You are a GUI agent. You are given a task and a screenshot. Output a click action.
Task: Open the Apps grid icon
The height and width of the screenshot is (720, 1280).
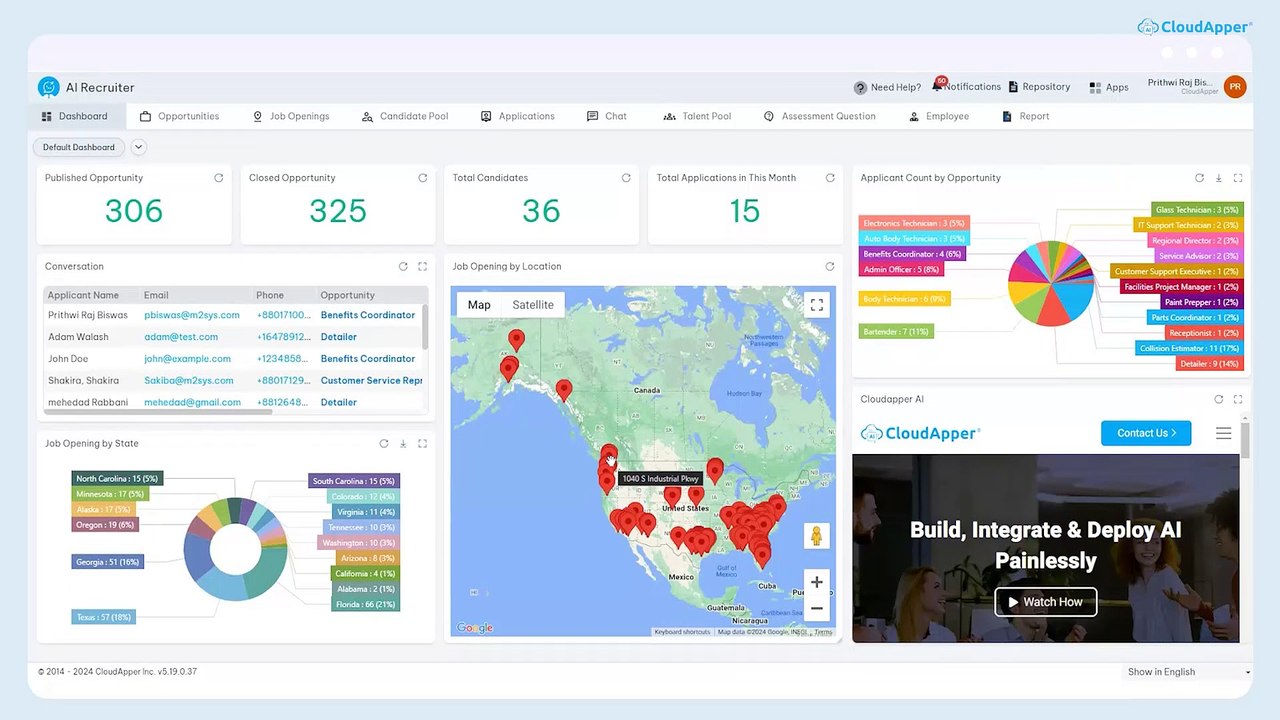[x=1095, y=87]
